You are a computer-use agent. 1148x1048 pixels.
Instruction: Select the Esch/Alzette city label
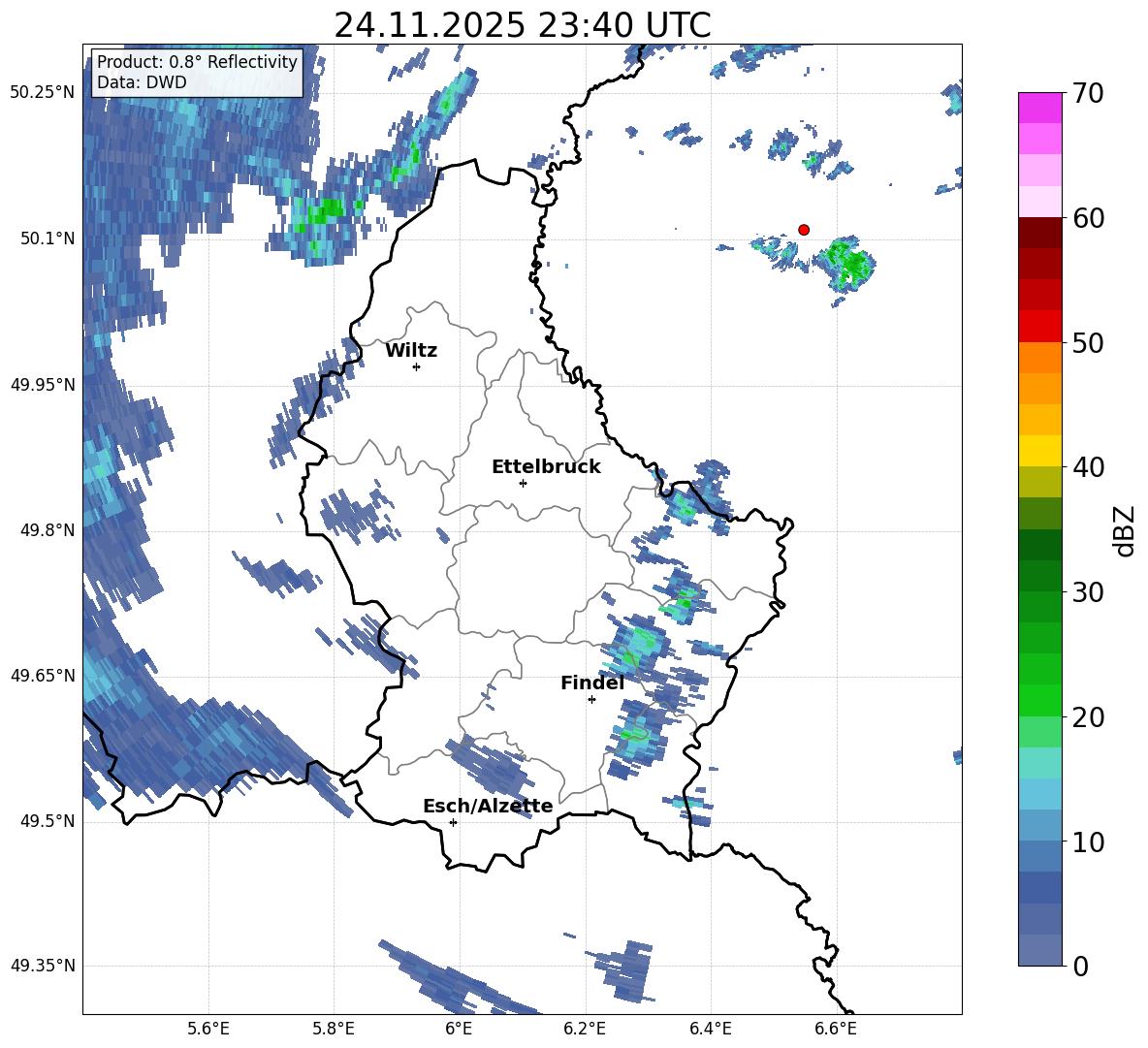[x=488, y=807]
